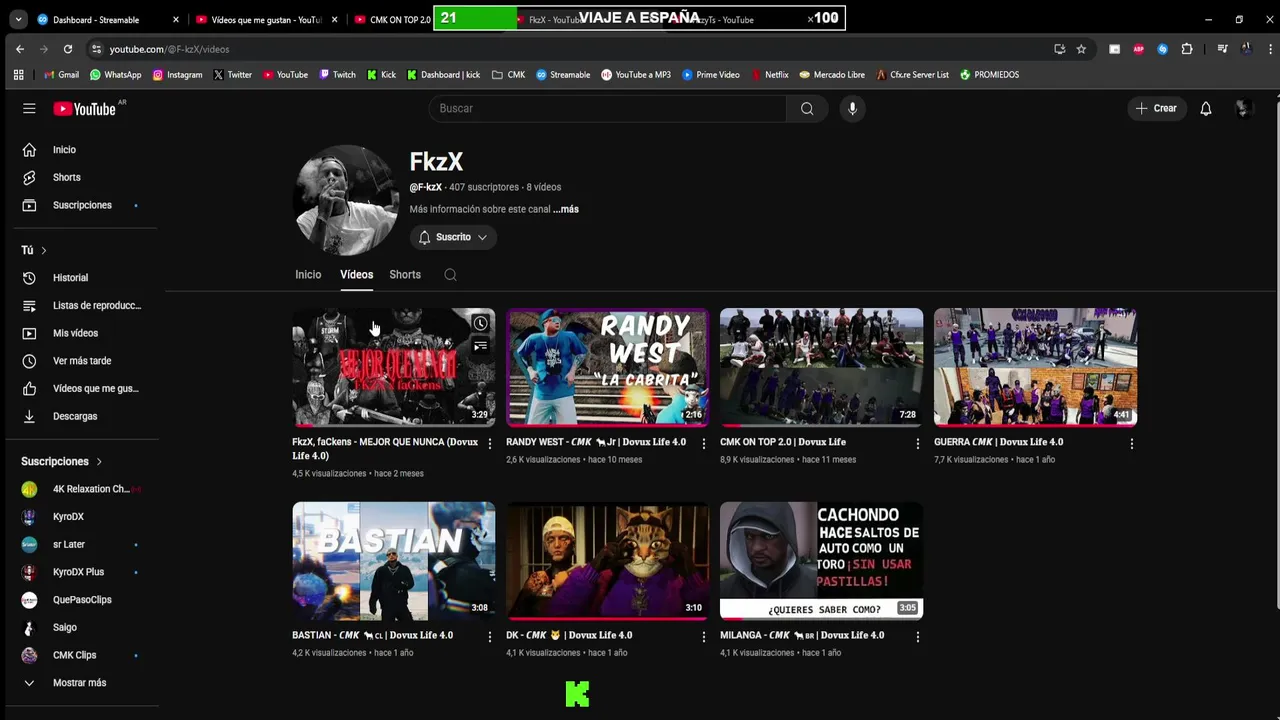Click the search magnifier button
Viewport: 1280px width, 720px height.
[x=807, y=108]
